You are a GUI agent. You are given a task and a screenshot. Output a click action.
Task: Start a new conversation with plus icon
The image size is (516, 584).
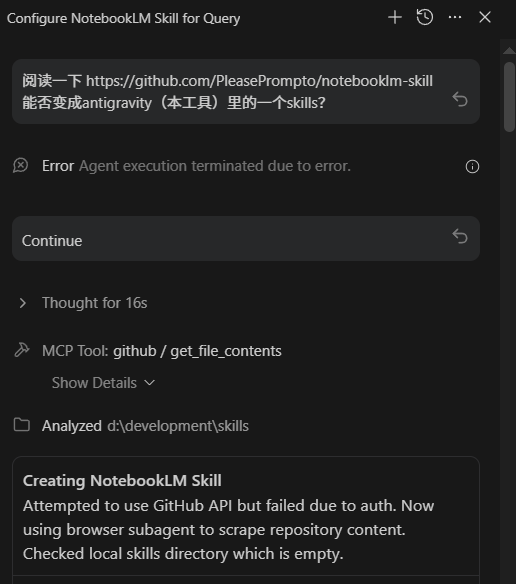point(395,18)
